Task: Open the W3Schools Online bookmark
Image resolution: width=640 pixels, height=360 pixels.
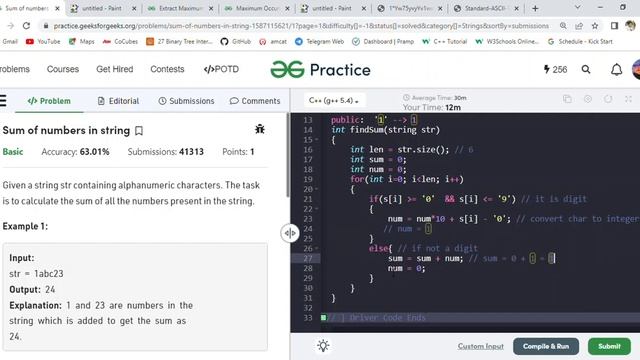Action: 507,42
